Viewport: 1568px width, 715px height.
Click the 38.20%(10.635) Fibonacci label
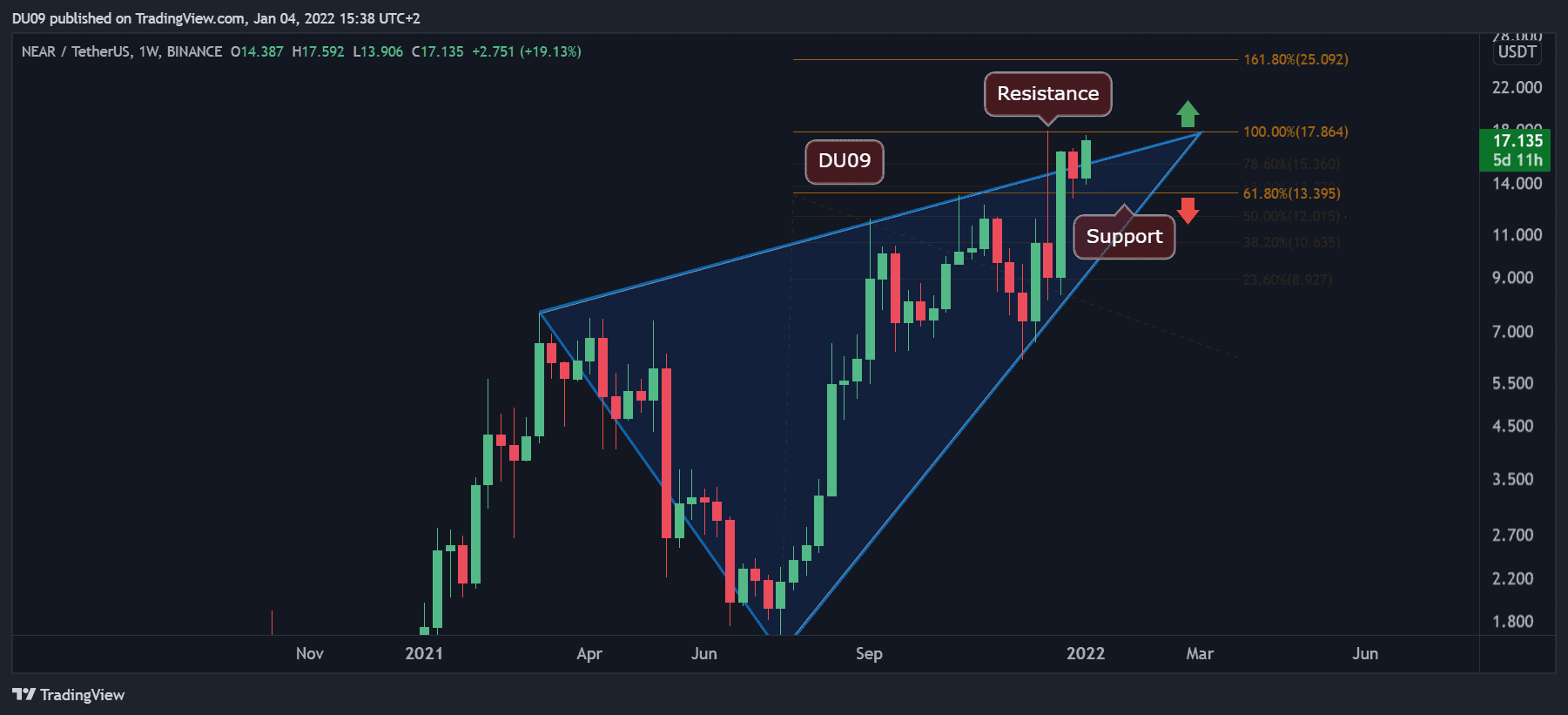(x=1292, y=242)
